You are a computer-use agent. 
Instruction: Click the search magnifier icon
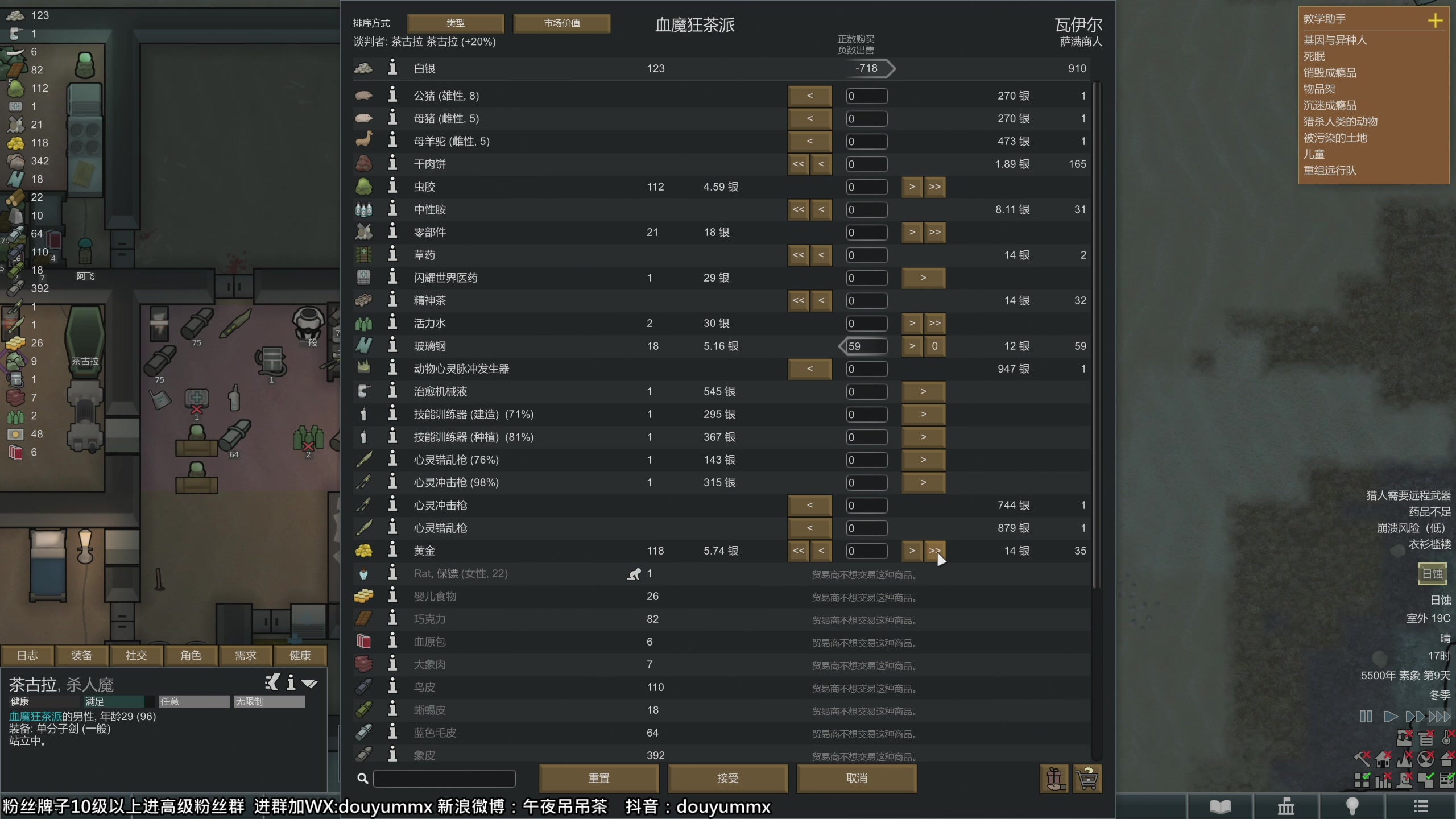click(362, 778)
